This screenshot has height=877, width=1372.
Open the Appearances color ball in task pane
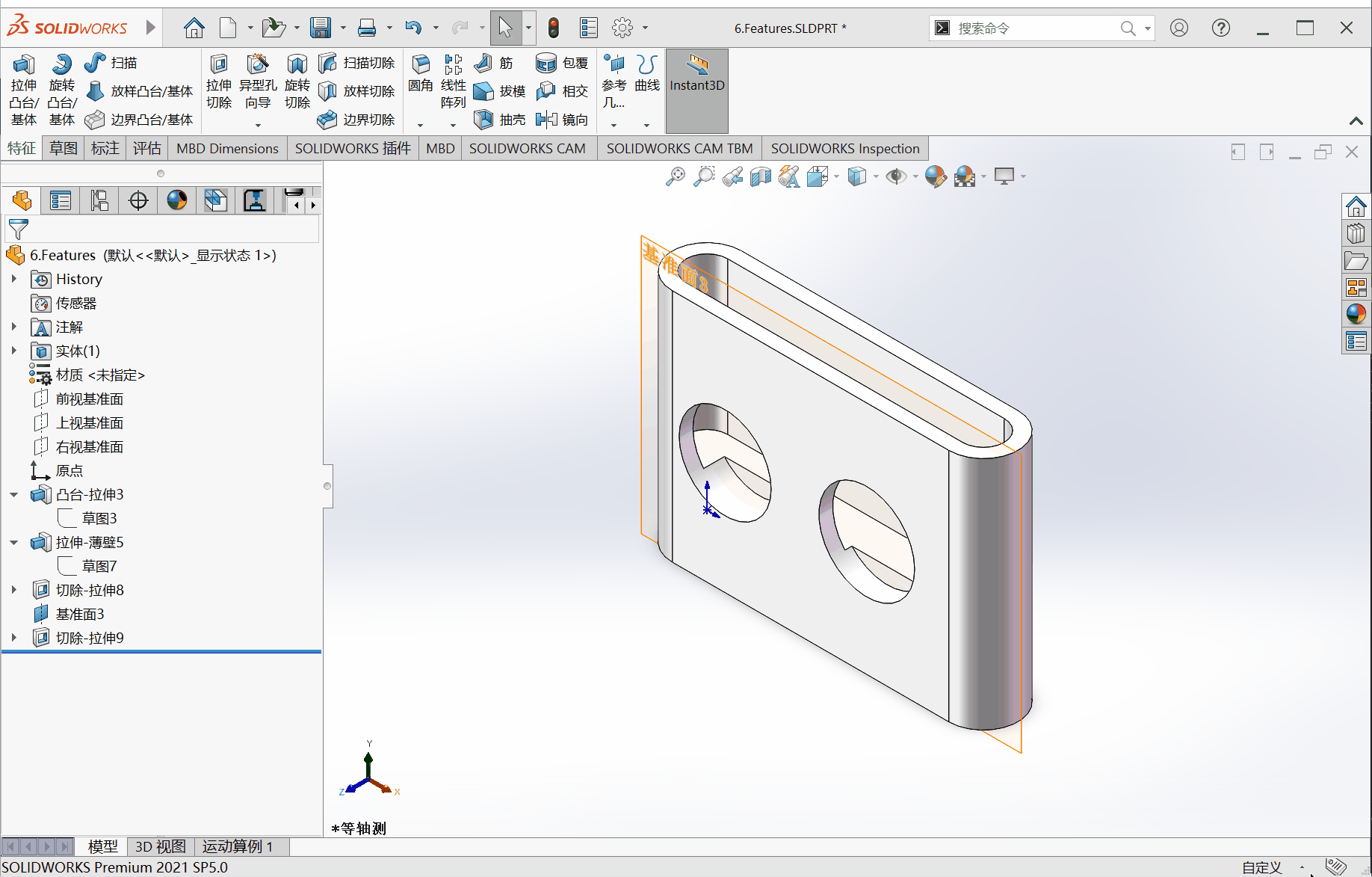tap(1356, 314)
